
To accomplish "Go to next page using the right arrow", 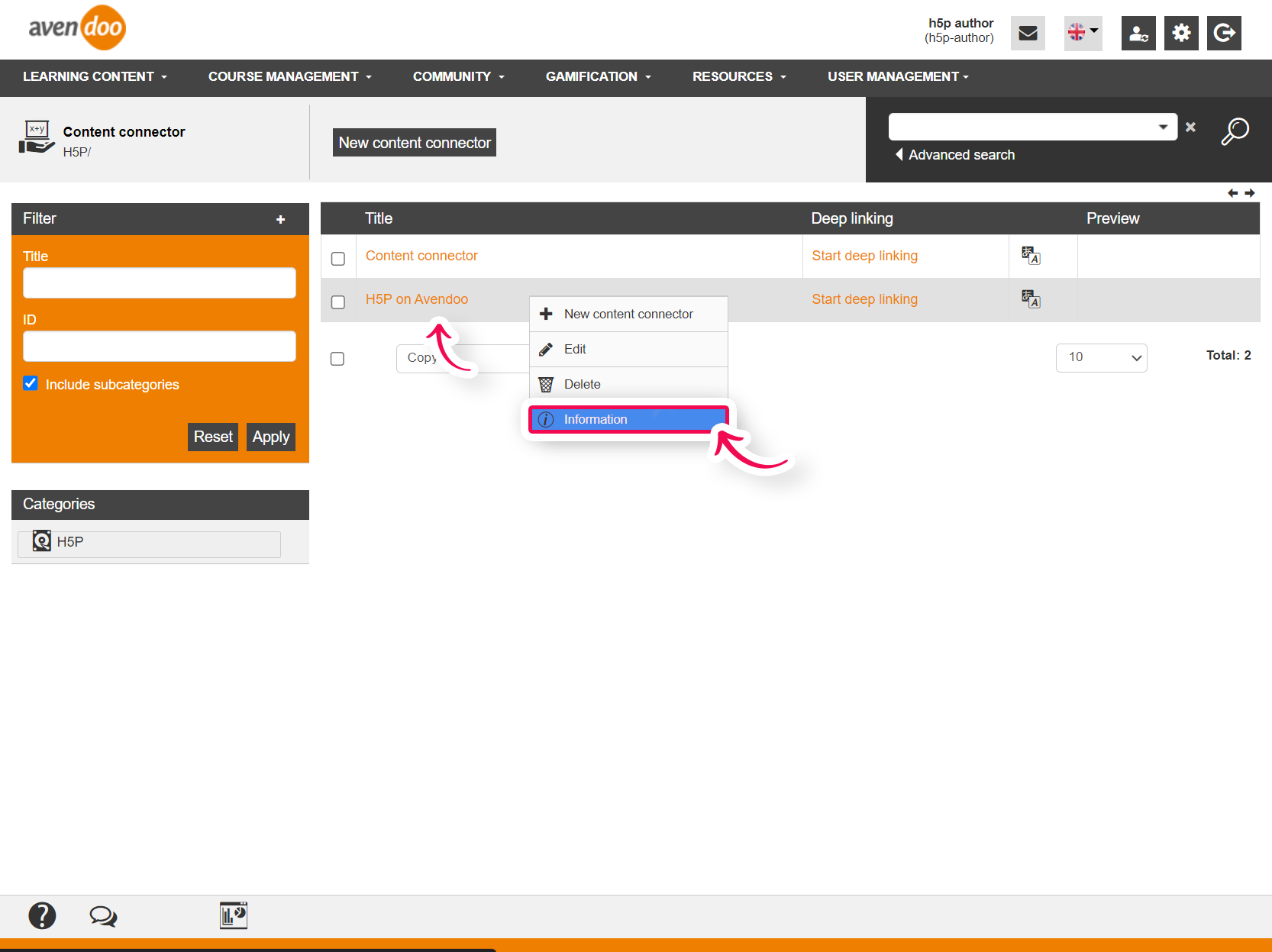I will pos(1250,193).
